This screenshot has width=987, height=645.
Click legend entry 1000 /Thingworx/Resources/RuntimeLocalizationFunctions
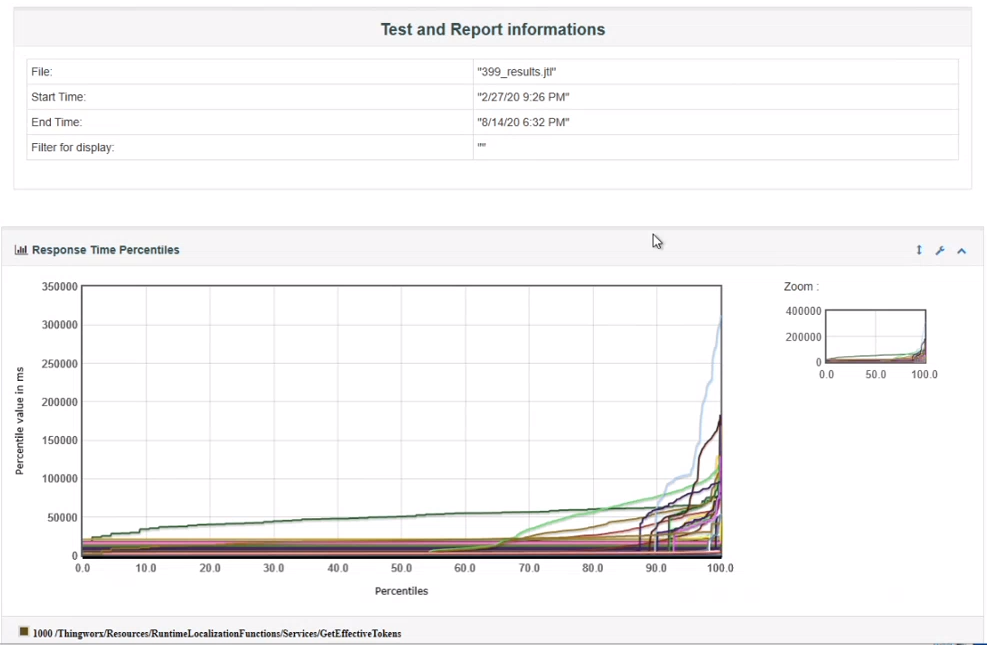click(217, 633)
